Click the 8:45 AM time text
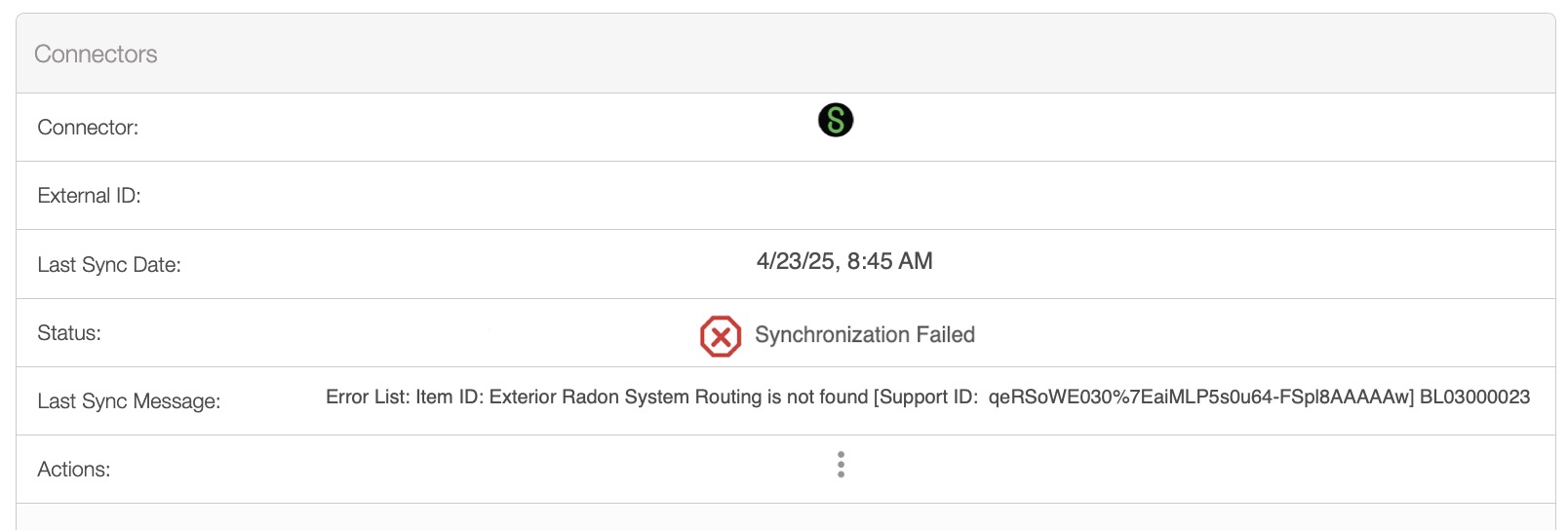Image resolution: width=1568 pixels, height=530 pixels. [x=889, y=261]
